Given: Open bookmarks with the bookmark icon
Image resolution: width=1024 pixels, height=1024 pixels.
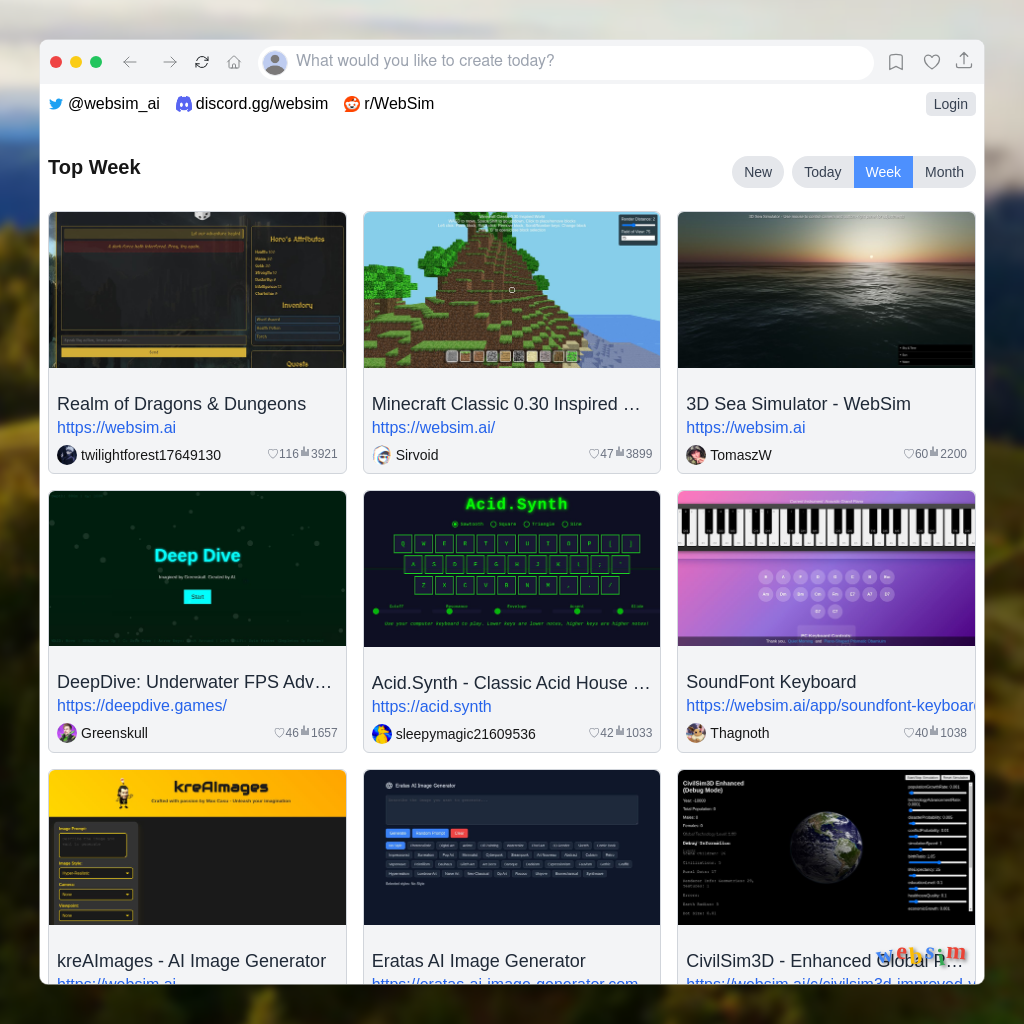Looking at the screenshot, I should click(x=896, y=61).
